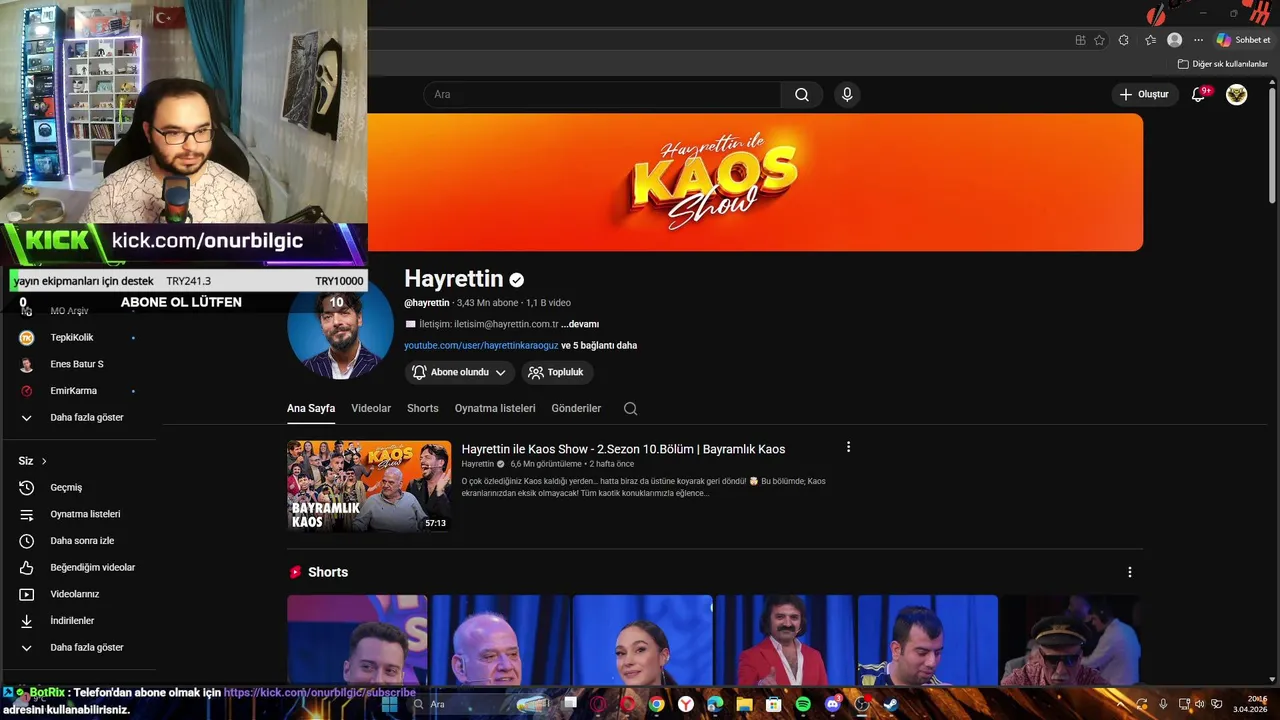Viewport: 1280px width, 720px height.
Task: Click the kick.com/onurbilgic/subscribe chat link
Action: click(x=319, y=692)
